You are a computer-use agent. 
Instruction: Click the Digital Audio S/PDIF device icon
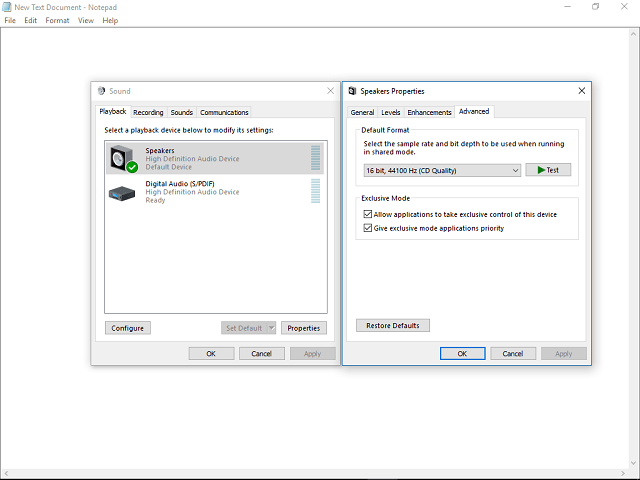(122, 193)
